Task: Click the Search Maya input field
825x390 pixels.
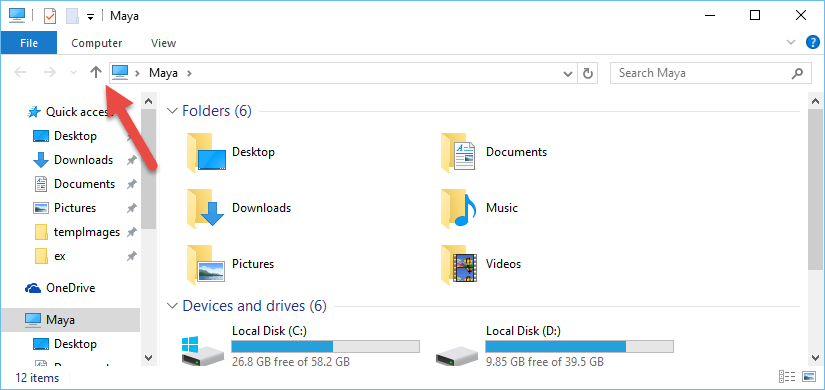Action: pyautogui.click(x=710, y=73)
